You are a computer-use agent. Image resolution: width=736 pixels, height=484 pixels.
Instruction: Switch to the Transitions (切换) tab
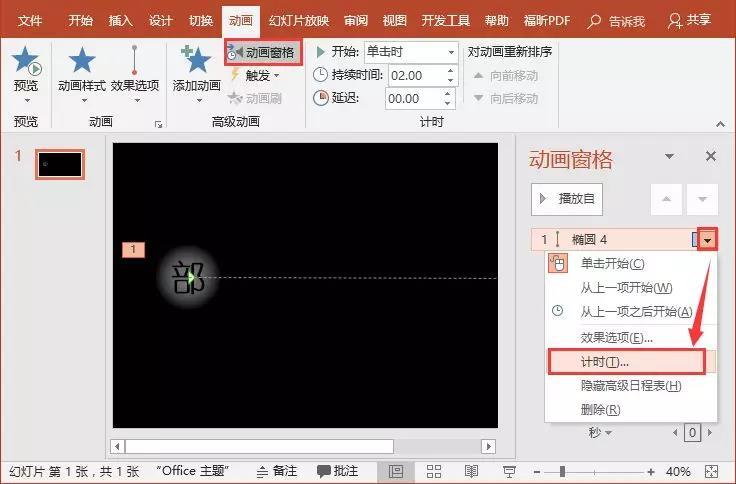click(201, 21)
